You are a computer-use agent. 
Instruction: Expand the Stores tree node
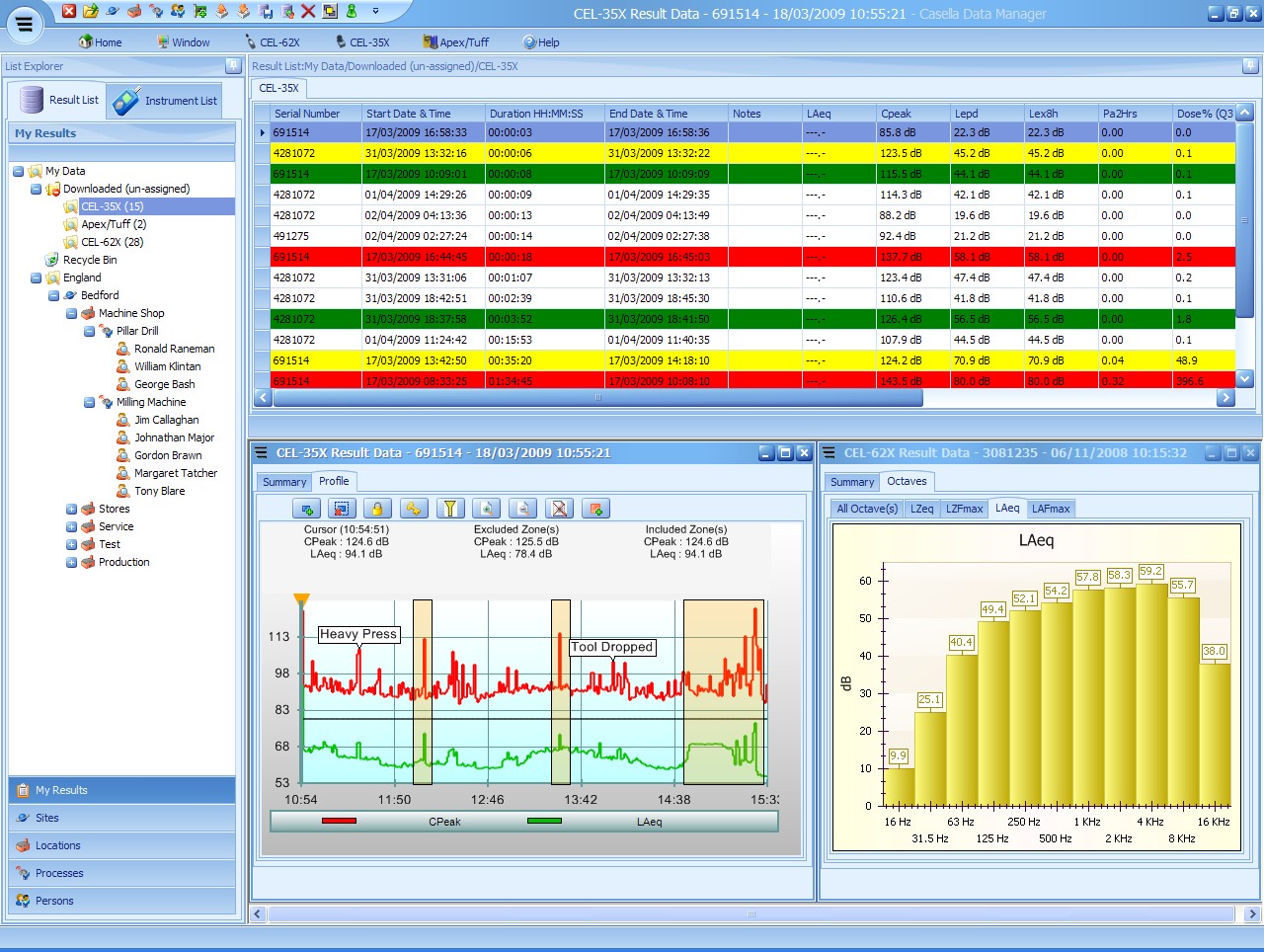coord(71,510)
